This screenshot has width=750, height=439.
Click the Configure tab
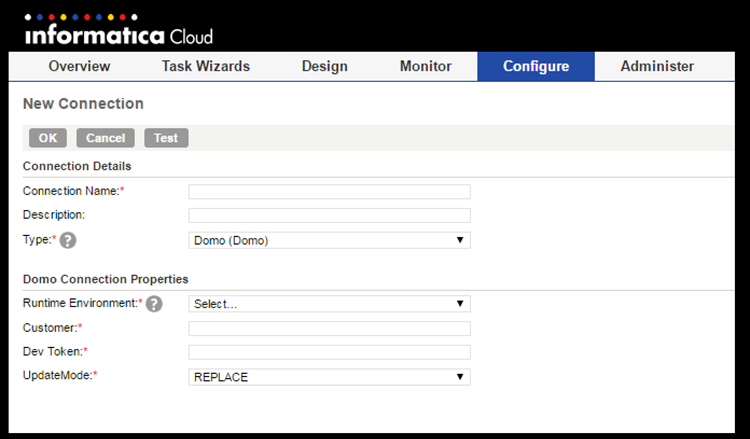[x=536, y=66]
